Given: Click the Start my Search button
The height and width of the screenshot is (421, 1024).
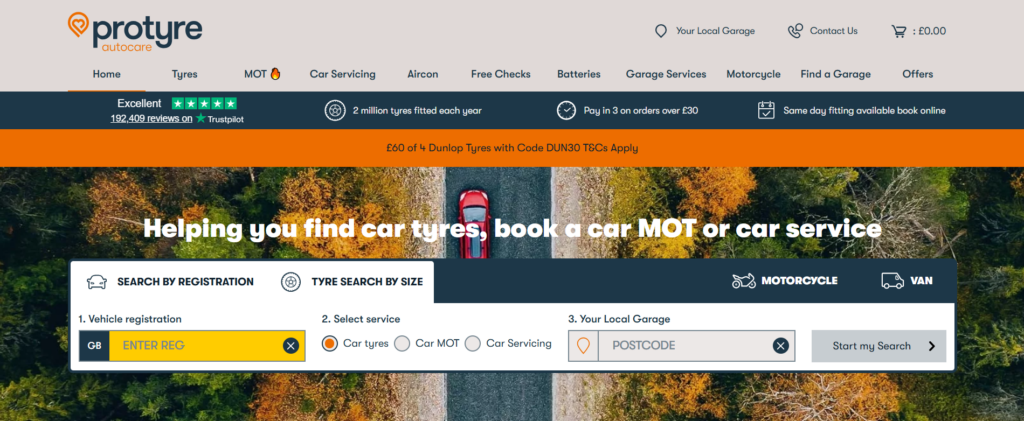Looking at the screenshot, I should (x=878, y=346).
